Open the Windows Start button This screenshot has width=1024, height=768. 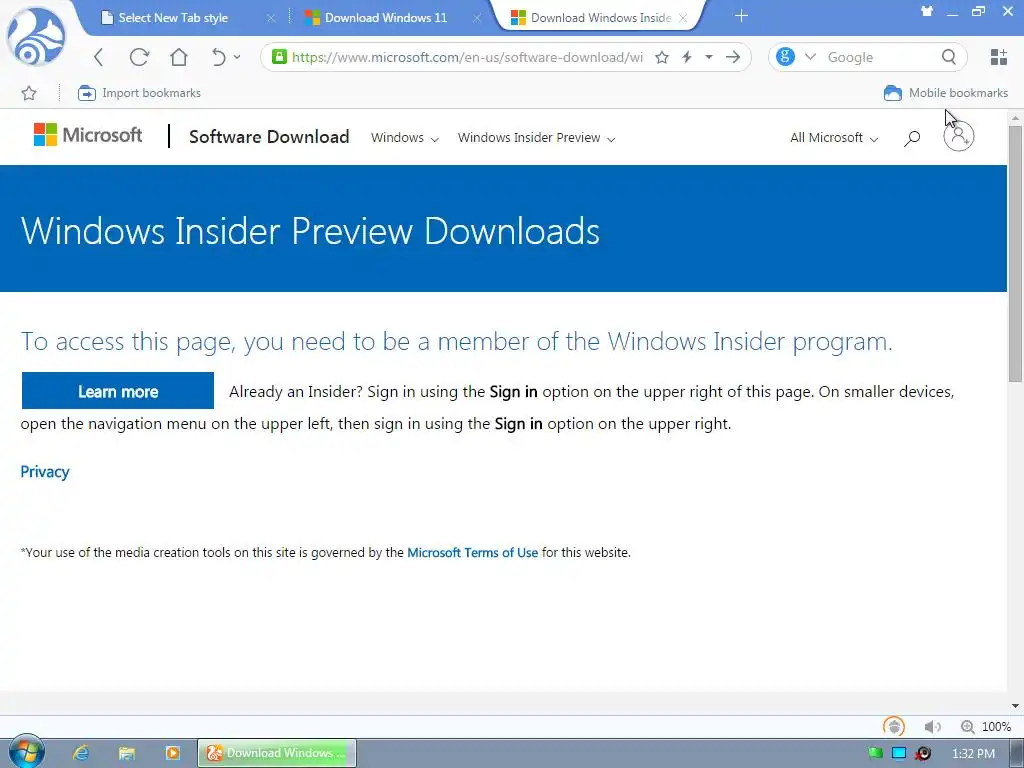[x=27, y=752]
